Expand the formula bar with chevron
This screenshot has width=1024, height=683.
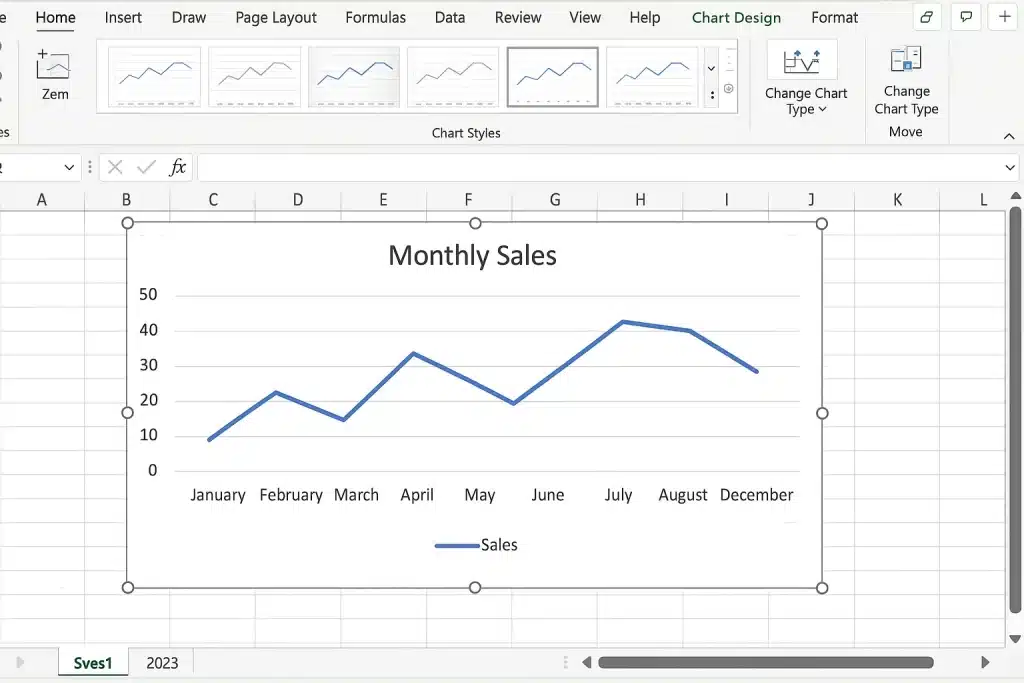pos(1009,167)
